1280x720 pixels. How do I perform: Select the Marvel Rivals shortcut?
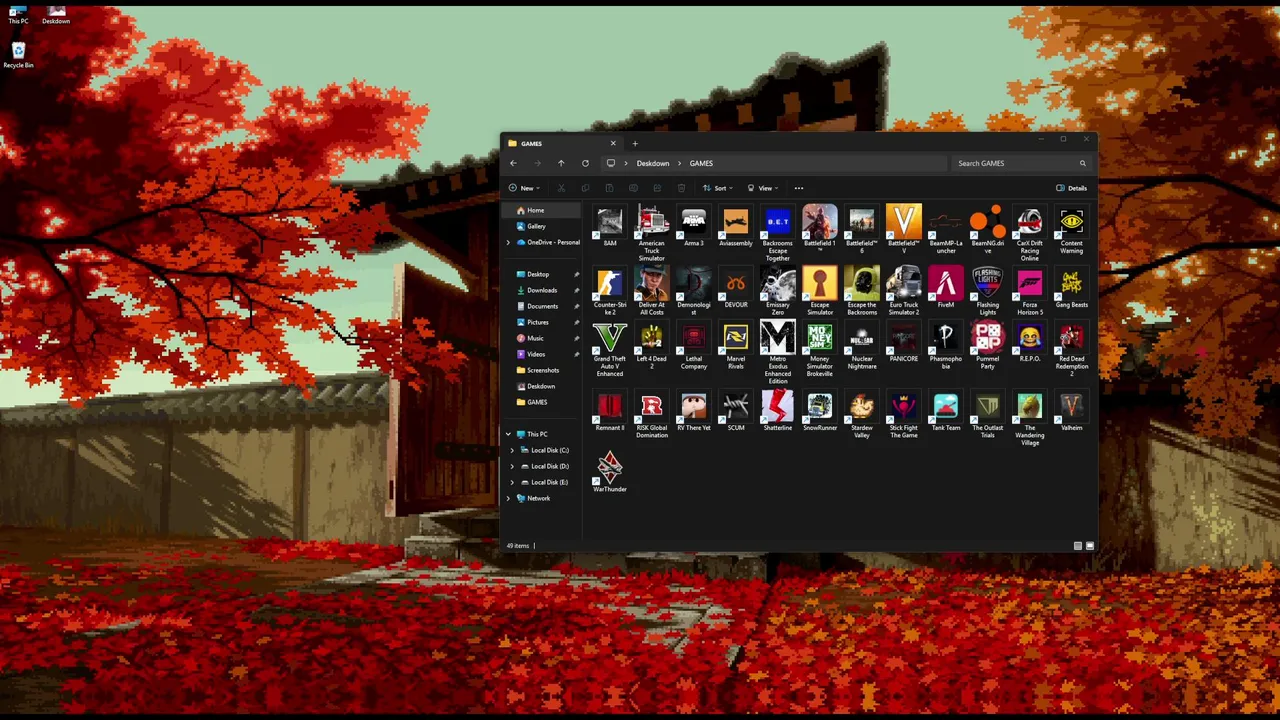pyautogui.click(x=736, y=345)
